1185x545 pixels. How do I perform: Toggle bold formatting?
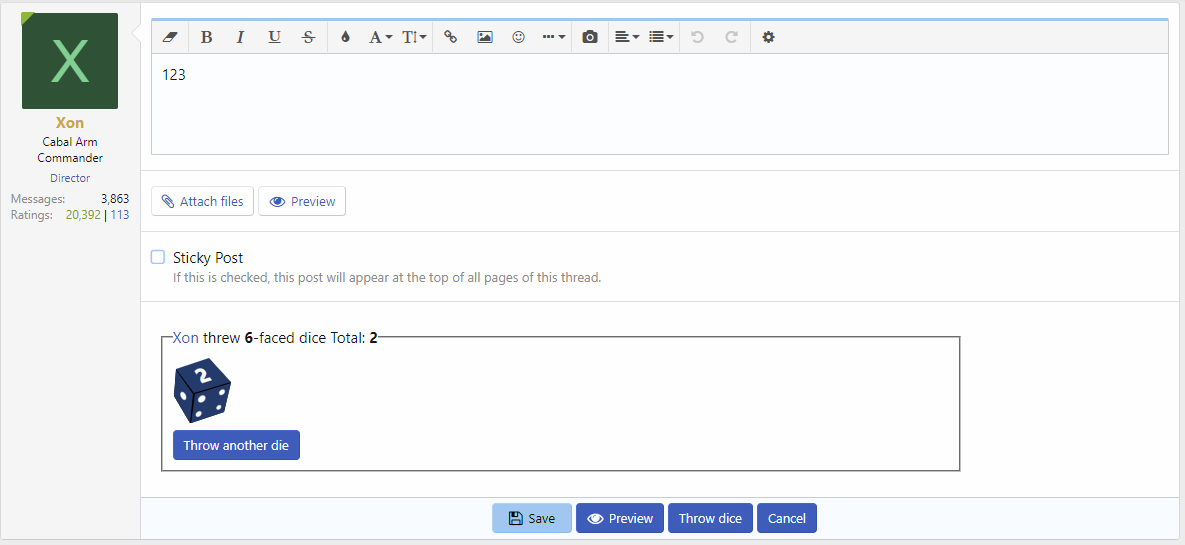tap(206, 37)
